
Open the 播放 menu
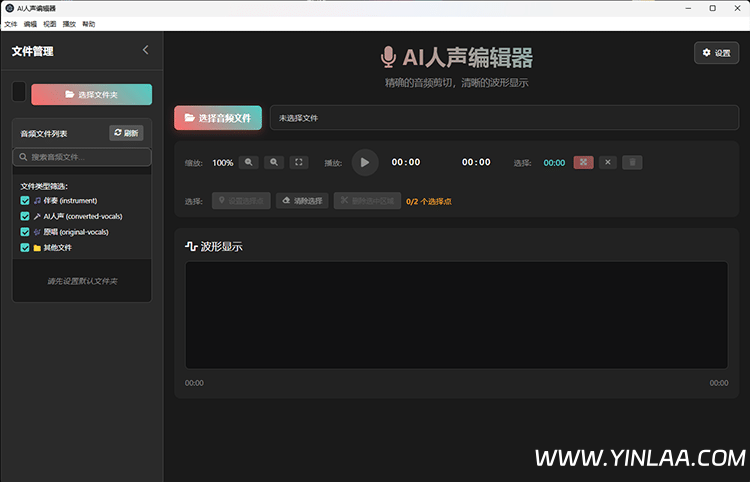tap(69, 24)
